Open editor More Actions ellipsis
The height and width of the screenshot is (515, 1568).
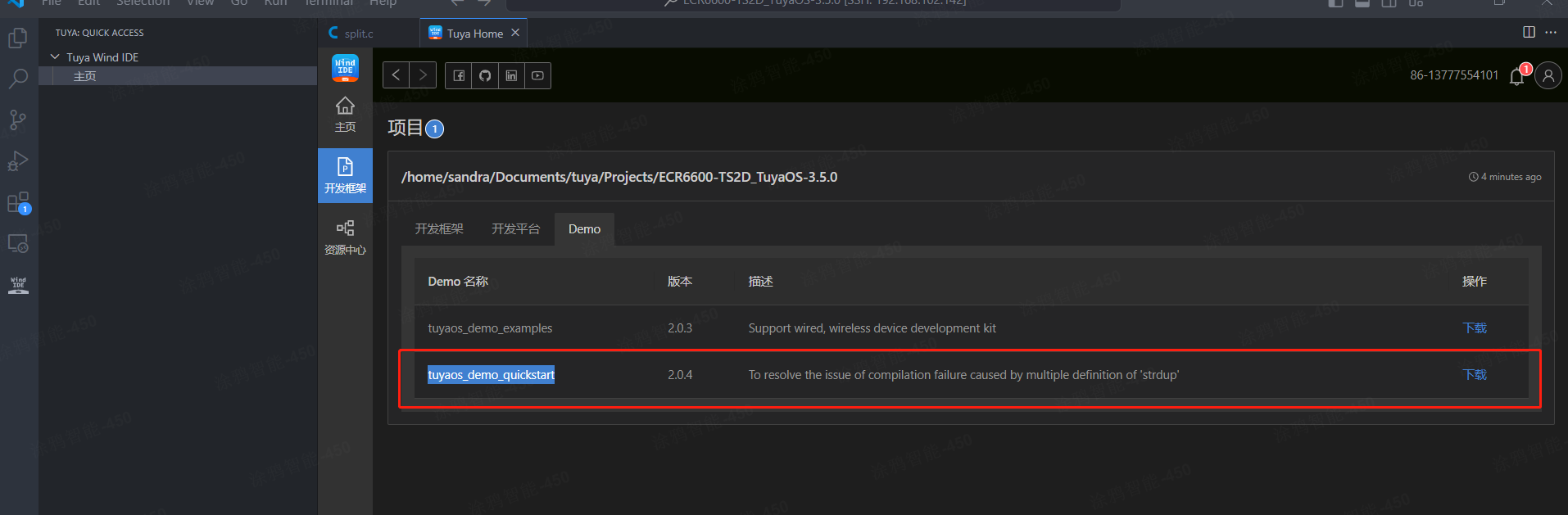(x=1551, y=32)
